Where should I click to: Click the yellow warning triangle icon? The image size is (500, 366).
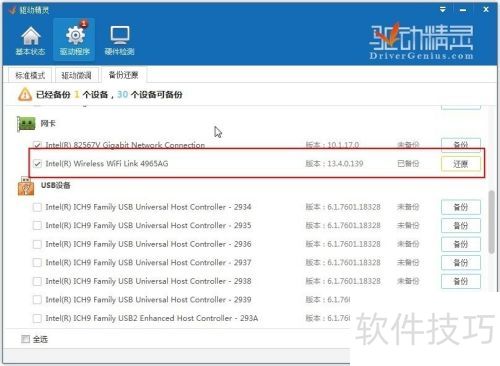25,94
